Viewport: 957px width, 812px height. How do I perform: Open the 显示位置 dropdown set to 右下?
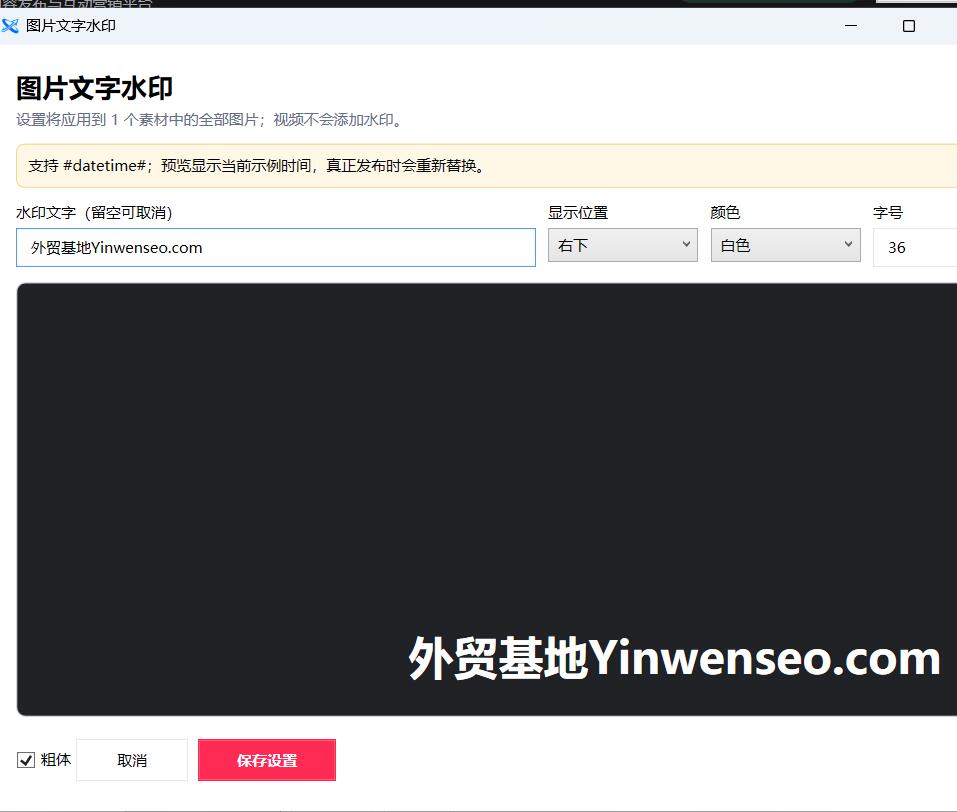623,245
